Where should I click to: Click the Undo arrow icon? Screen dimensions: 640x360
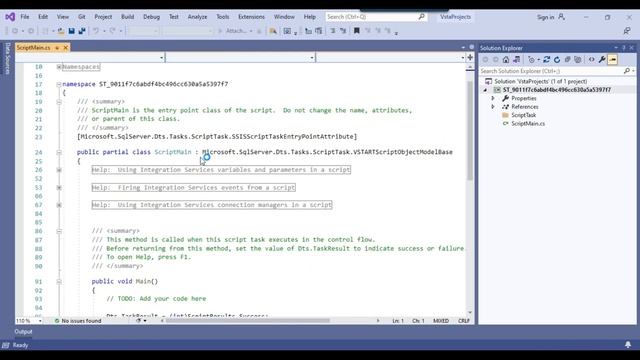96,31
